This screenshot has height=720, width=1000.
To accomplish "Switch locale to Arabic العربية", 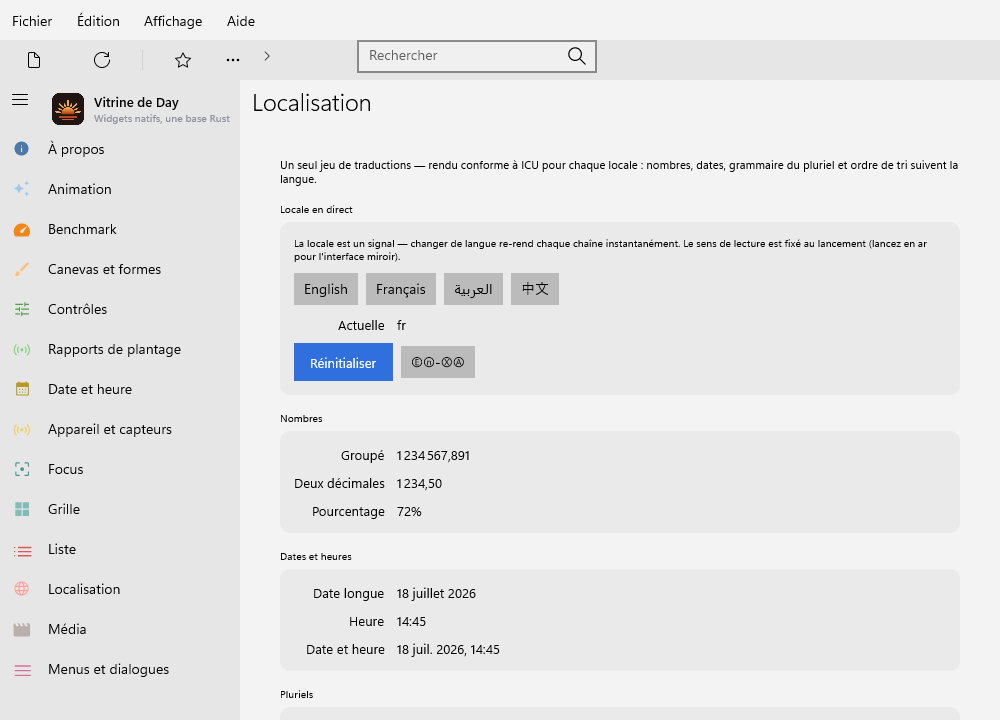I will pos(473,289).
